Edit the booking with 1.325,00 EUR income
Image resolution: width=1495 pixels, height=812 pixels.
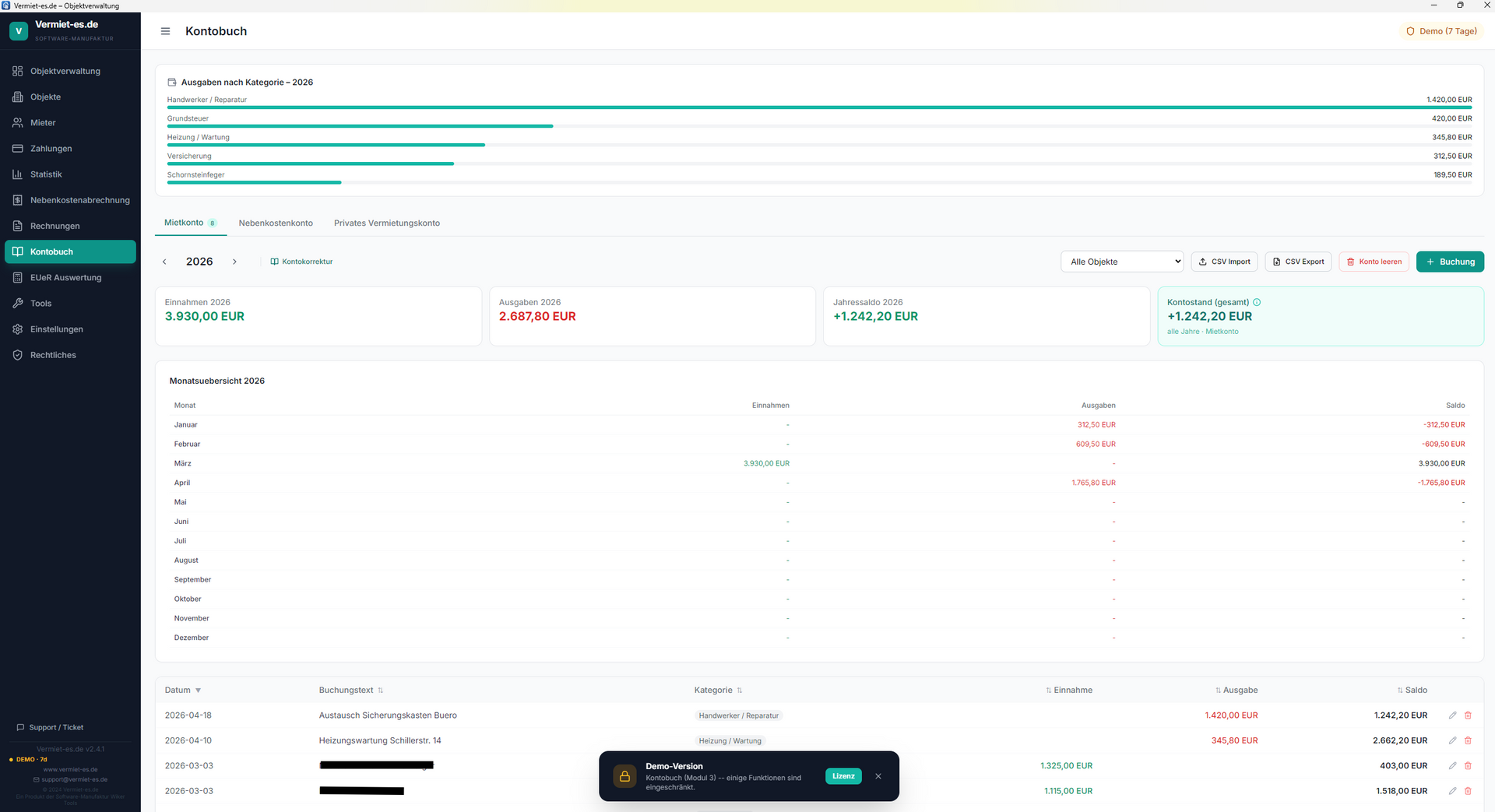pyautogui.click(x=1452, y=766)
